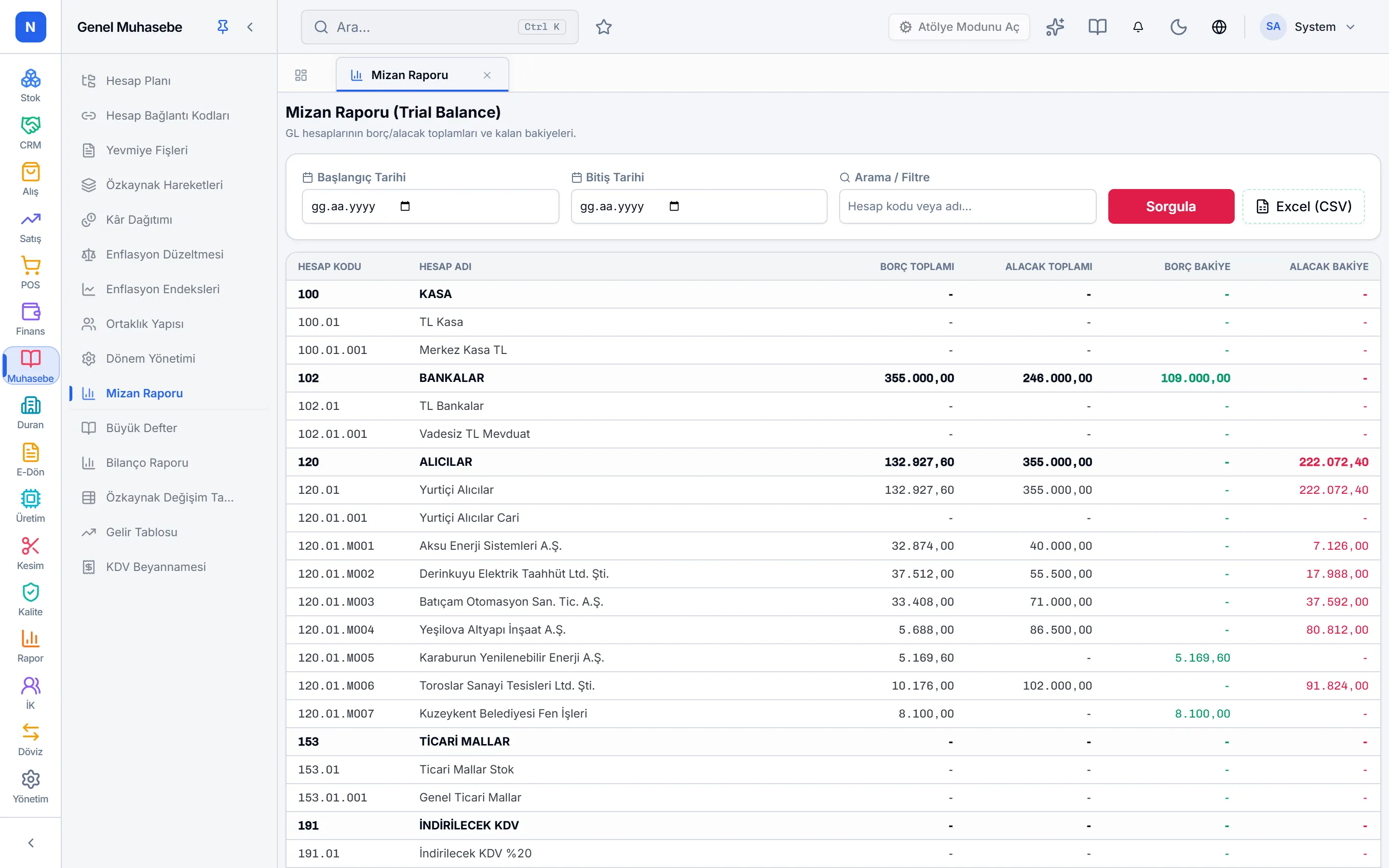1389x868 pixels.
Task: Toggle dark mode moon icon
Action: pos(1178,27)
